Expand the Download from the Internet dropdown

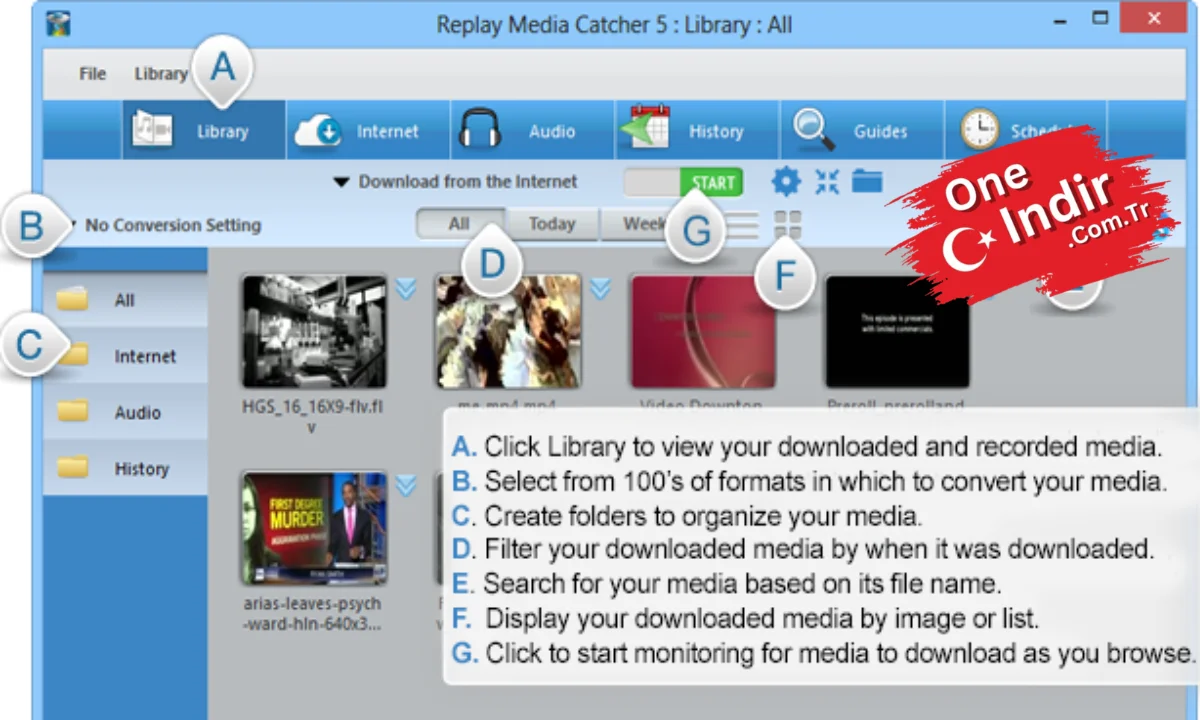coord(455,182)
